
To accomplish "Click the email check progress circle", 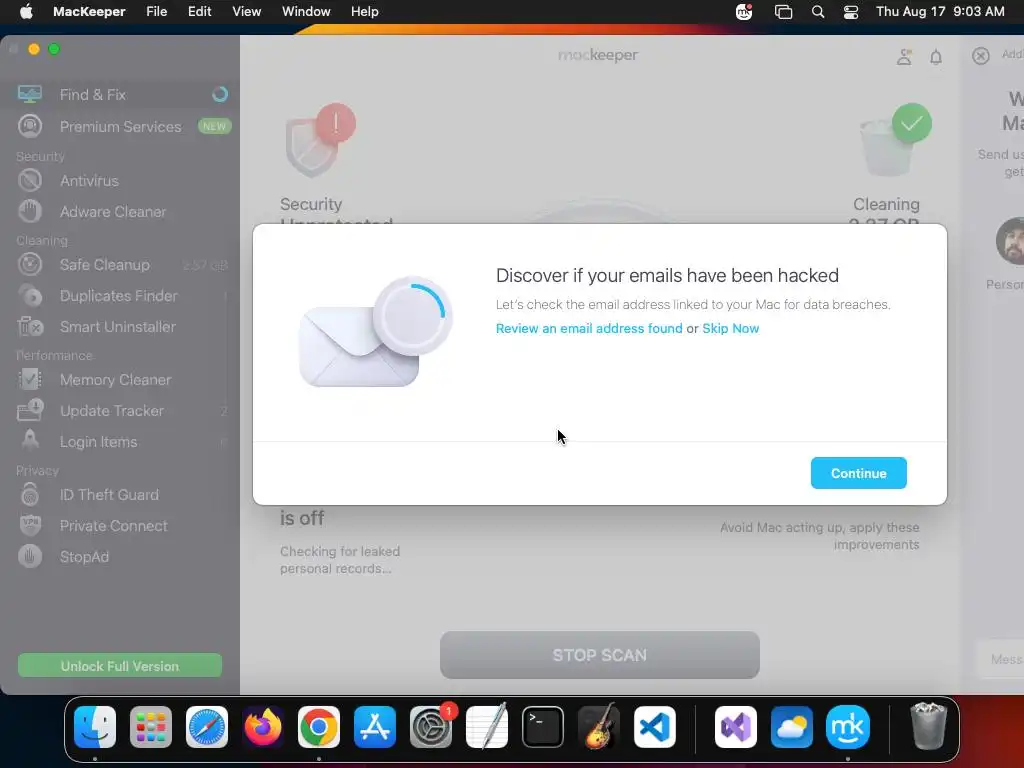I will pos(413,316).
